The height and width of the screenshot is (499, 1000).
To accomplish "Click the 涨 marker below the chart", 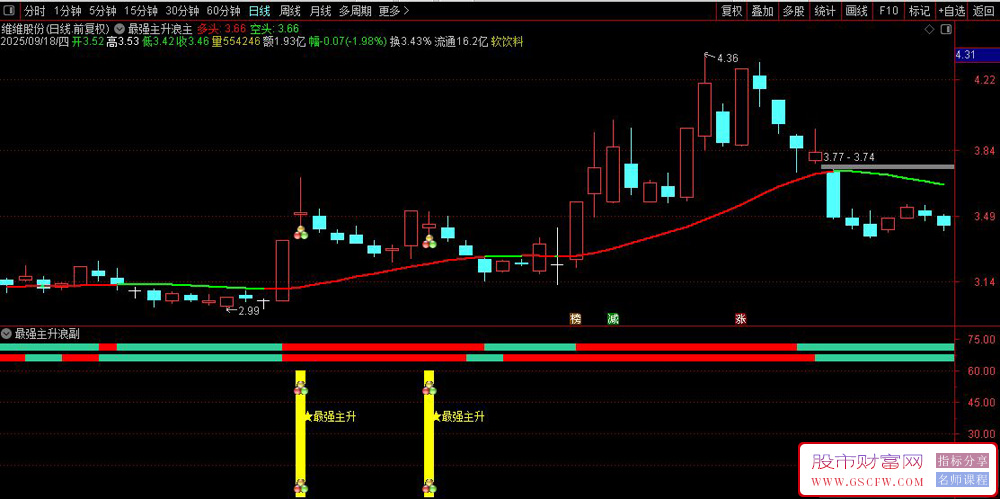I will click(740, 319).
